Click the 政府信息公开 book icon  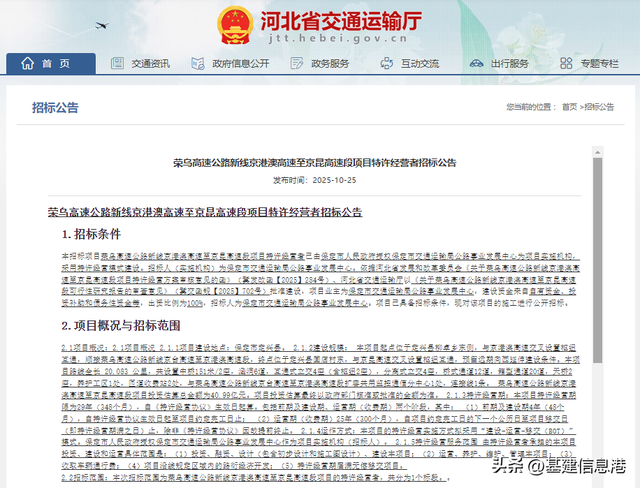(198, 63)
